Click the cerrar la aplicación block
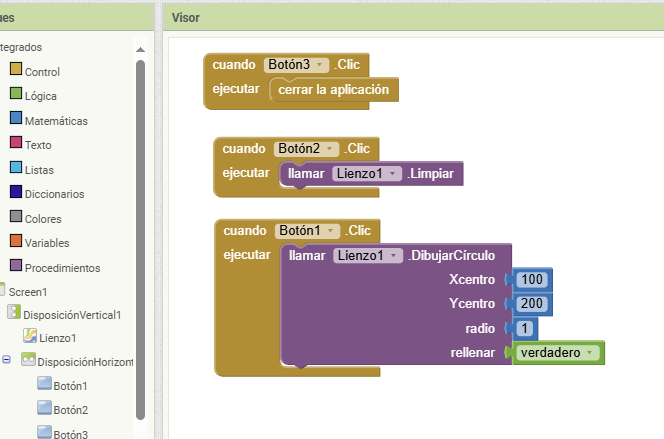The width and height of the screenshot is (664, 439). [x=334, y=90]
